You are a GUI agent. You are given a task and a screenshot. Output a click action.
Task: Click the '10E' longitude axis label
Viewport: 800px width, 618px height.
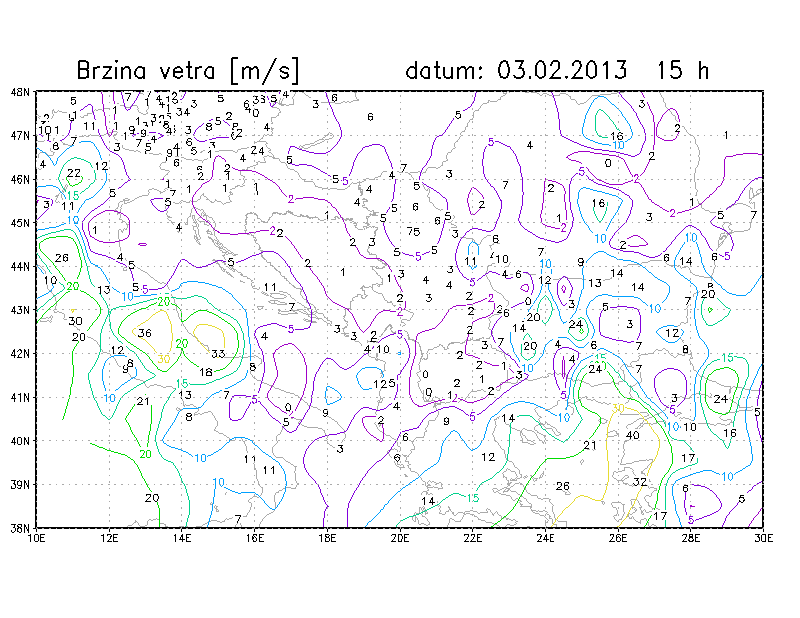[x=37, y=538]
